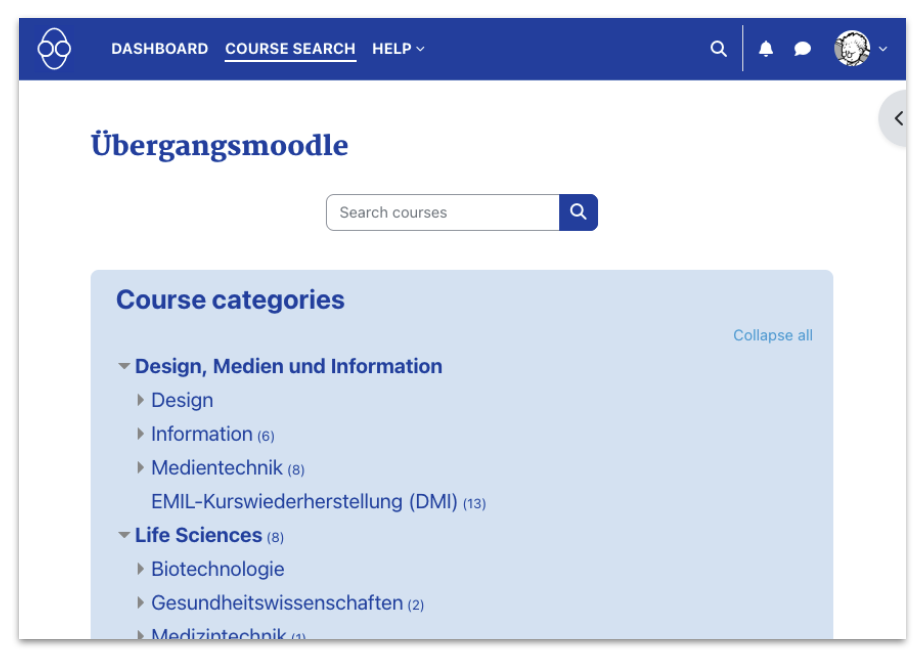This screenshot has height=659, width=923.
Task: Expand the Information subcategory arrow
Action: tap(141, 435)
